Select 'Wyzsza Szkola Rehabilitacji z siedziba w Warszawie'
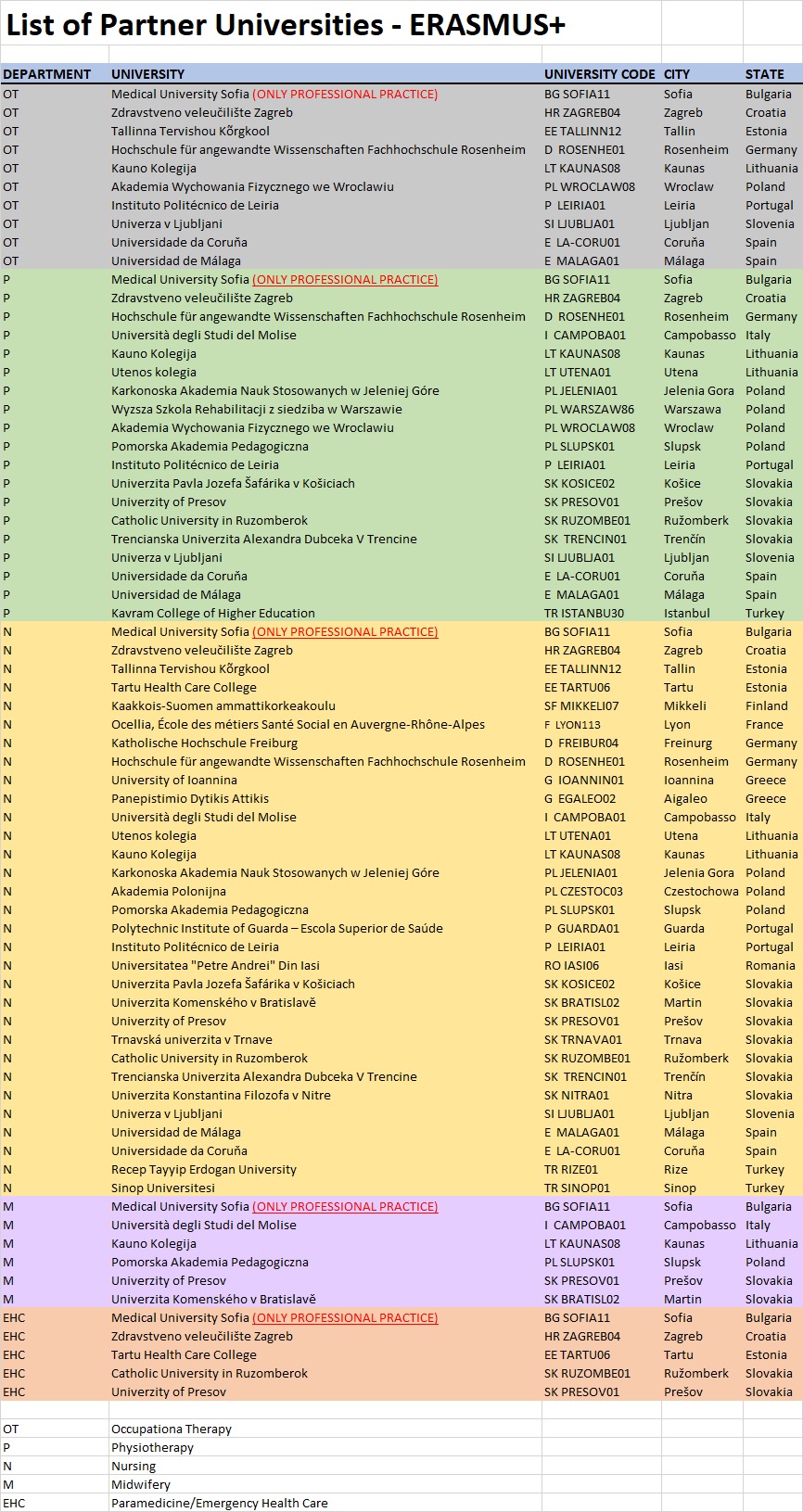The width and height of the screenshot is (803, 1512). point(257,409)
